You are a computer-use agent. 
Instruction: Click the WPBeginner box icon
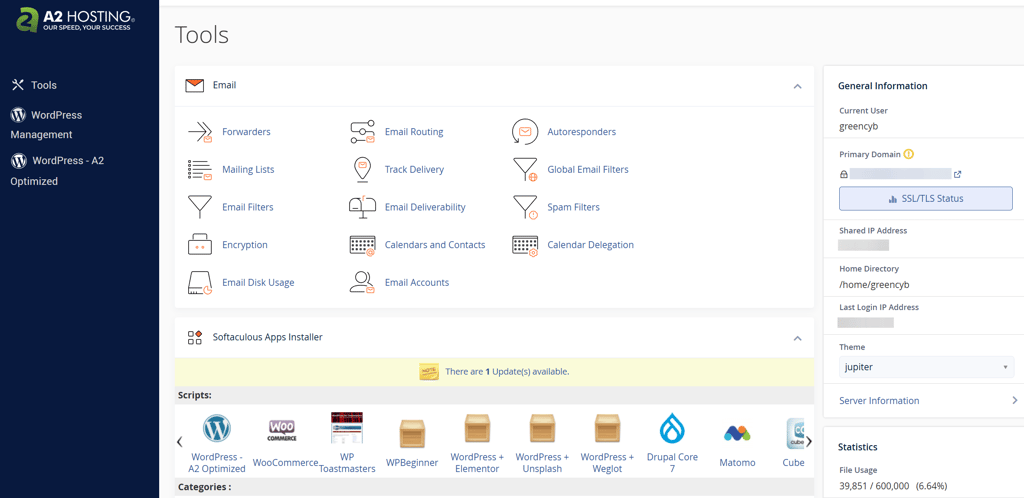pyautogui.click(x=412, y=433)
